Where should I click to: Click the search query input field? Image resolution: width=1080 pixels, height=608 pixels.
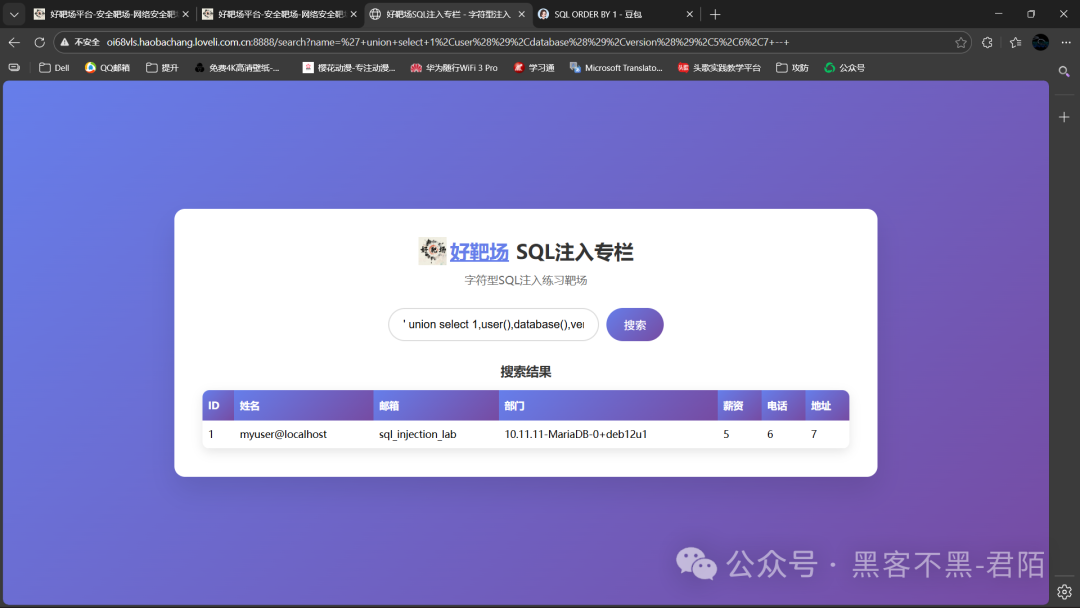click(492, 324)
